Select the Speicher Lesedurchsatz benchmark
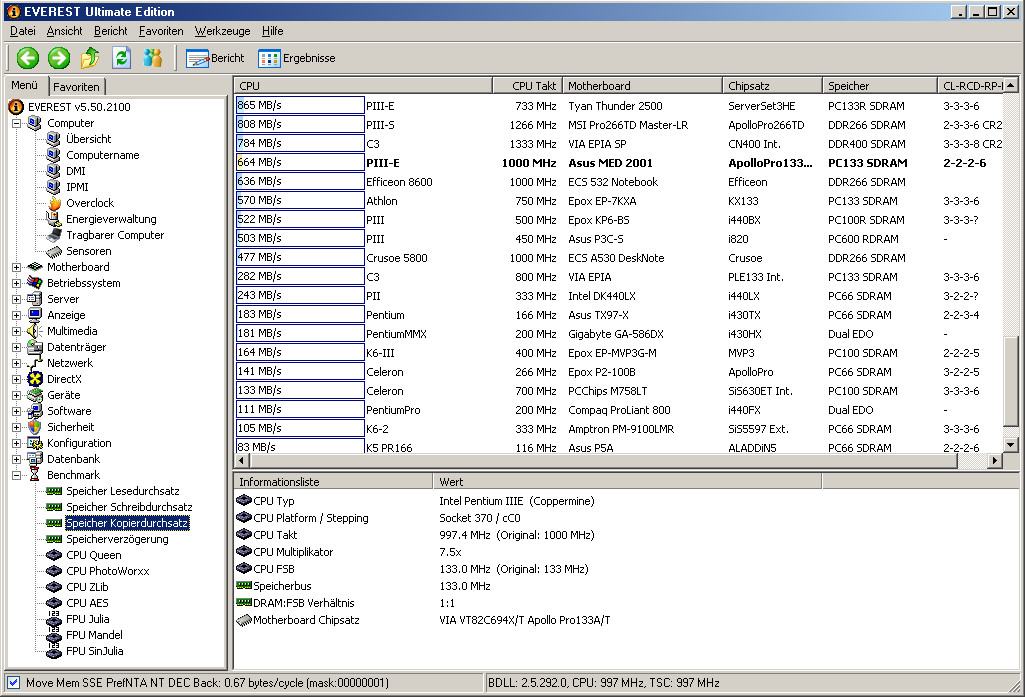This screenshot has width=1025, height=697. (x=122, y=491)
